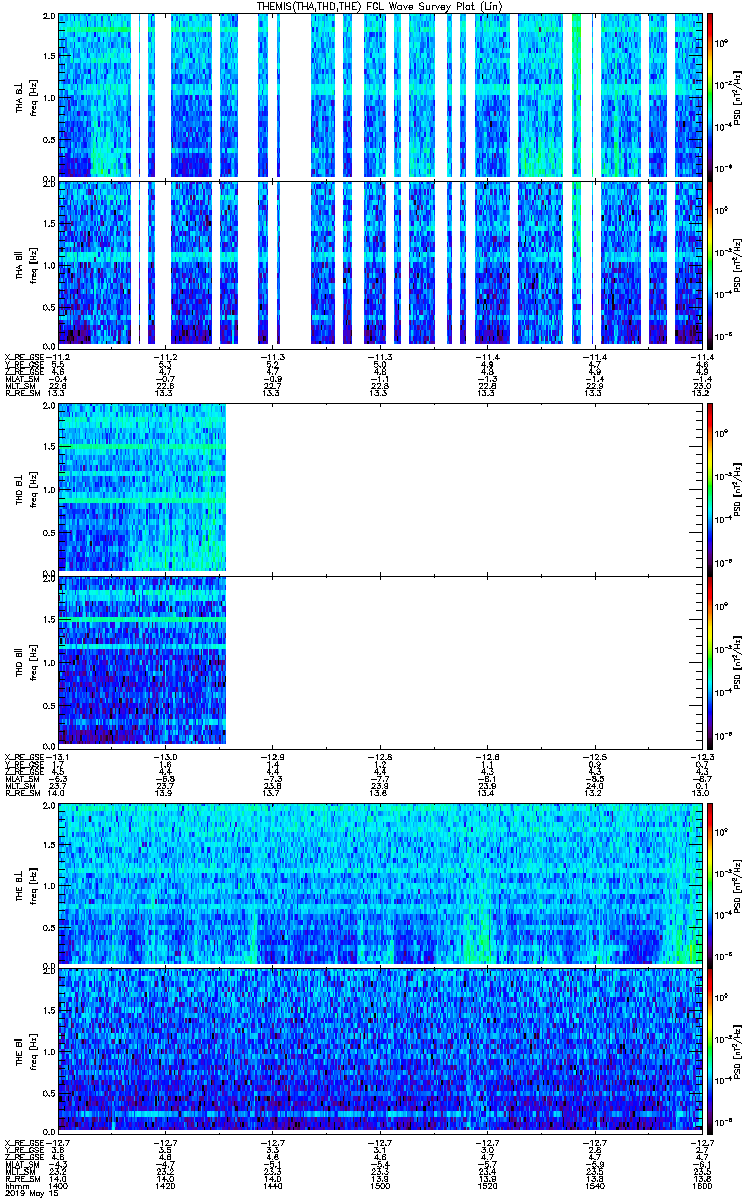Click the plot title THEMIS FGL Wave Survey Plot
750x1200 pixels.
pyautogui.click(x=380, y=6)
